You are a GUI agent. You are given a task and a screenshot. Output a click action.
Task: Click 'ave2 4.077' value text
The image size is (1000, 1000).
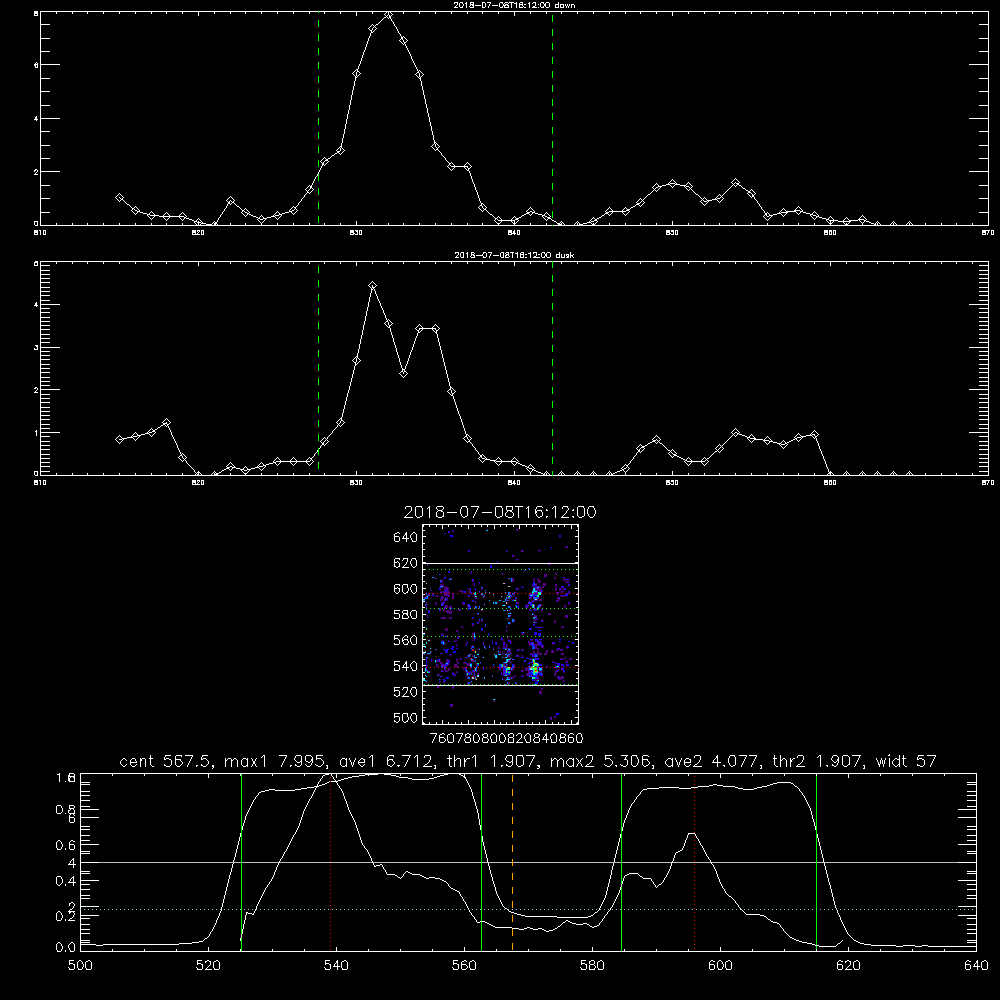click(x=712, y=761)
